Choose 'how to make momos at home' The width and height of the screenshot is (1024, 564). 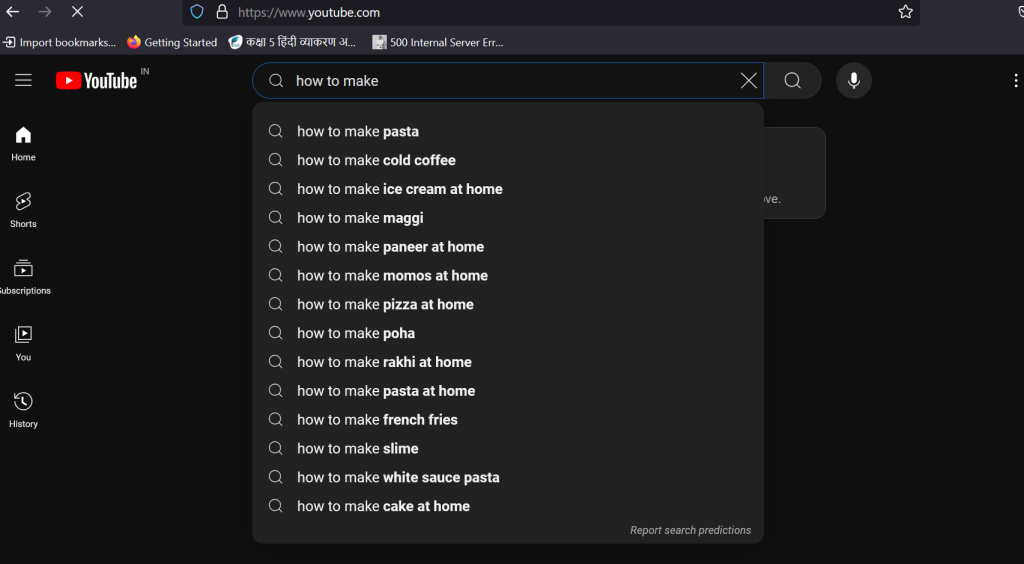pyautogui.click(x=508, y=275)
